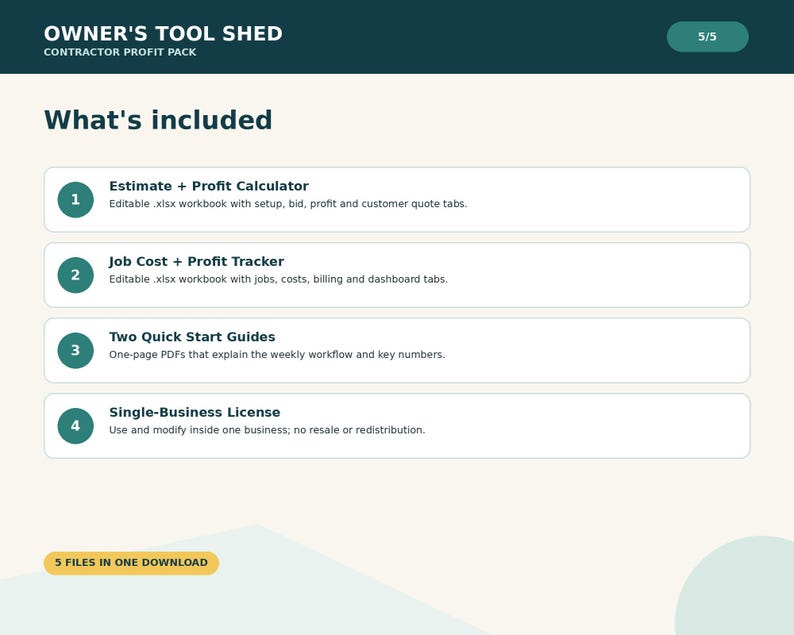794x635 pixels.
Task: Click text about jobs, costs, billing tabs
Action: pyautogui.click(x=279, y=279)
